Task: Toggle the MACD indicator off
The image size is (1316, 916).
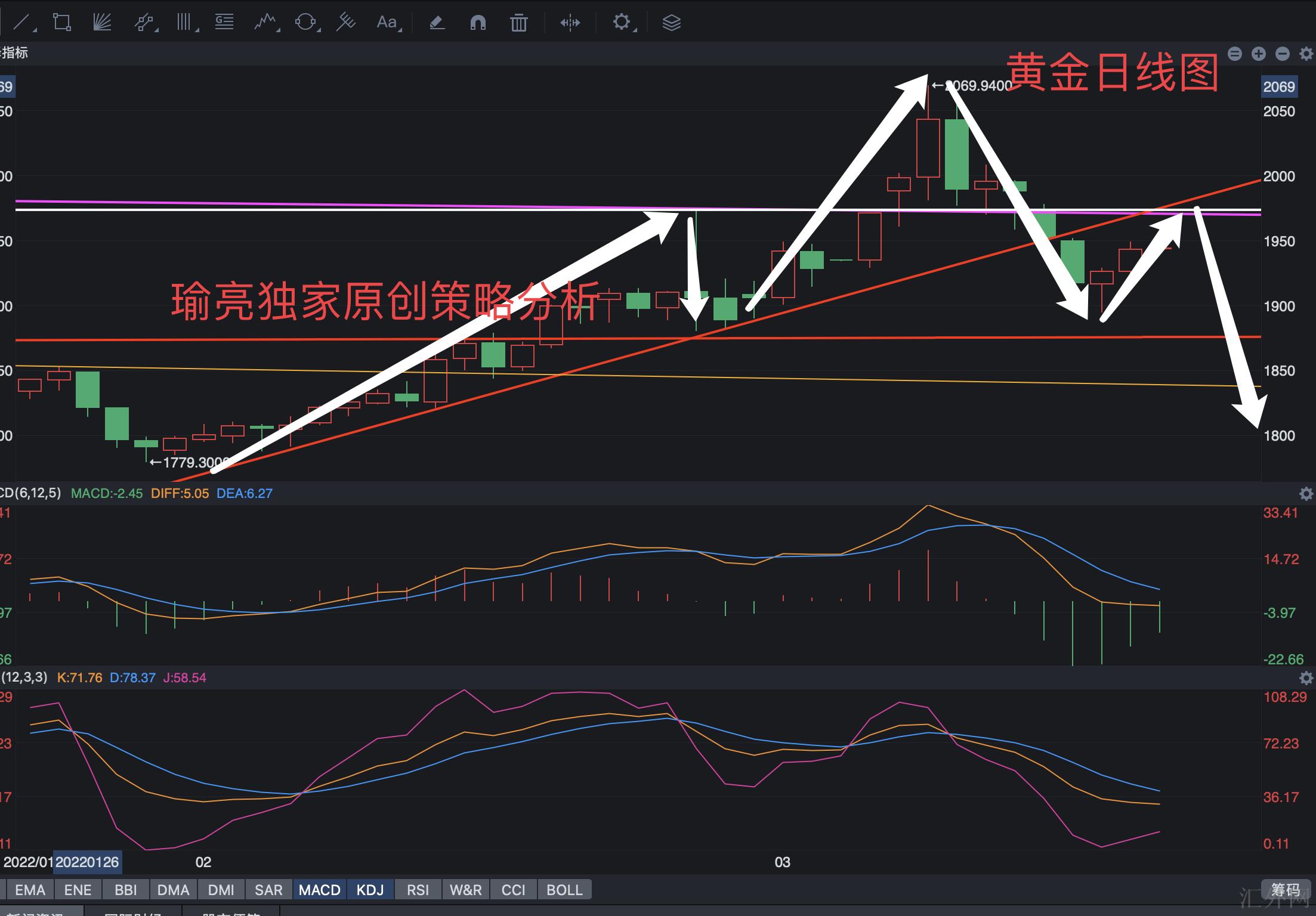Action: tap(319, 890)
